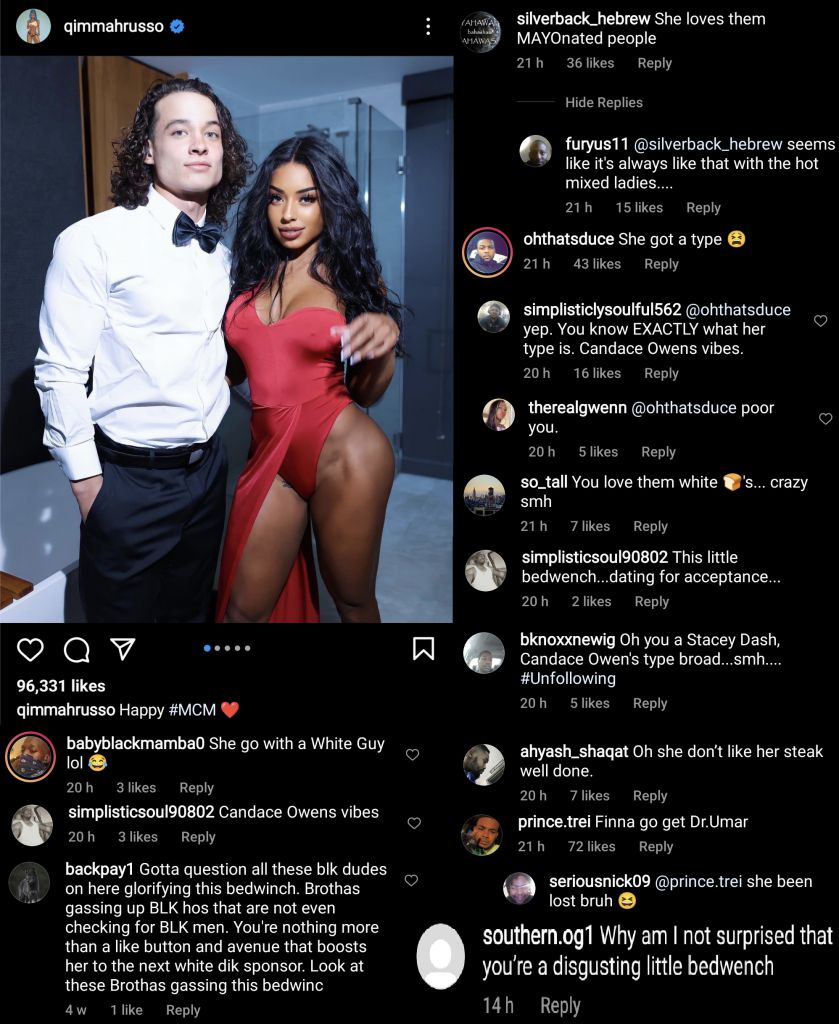The width and height of the screenshot is (839, 1024).
Task: Reply to prince.trei's comment
Action: pos(656,846)
